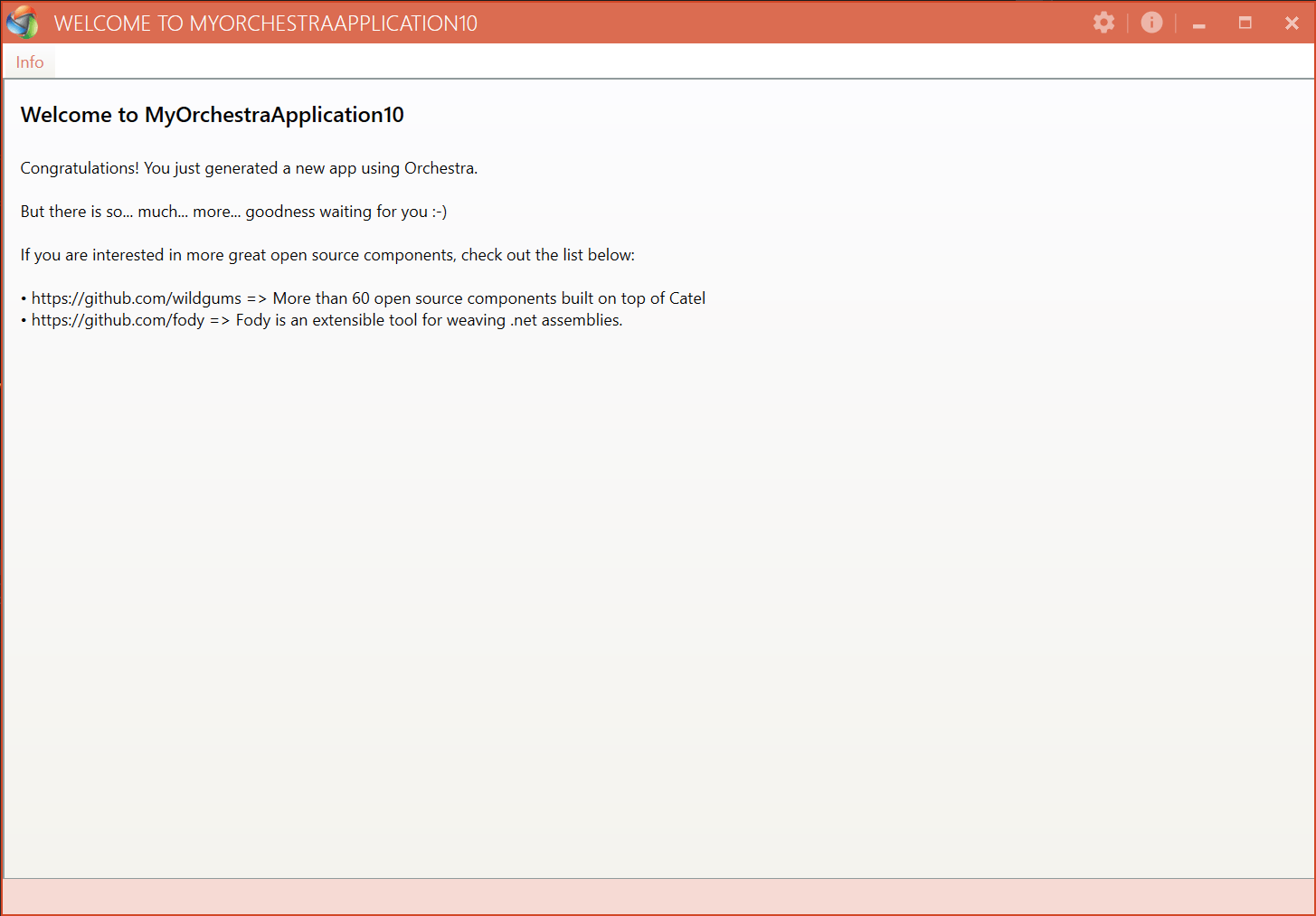Open the about info circle icon
The width and height of the screenshot is (1316, 916).
coord(1151,23)
